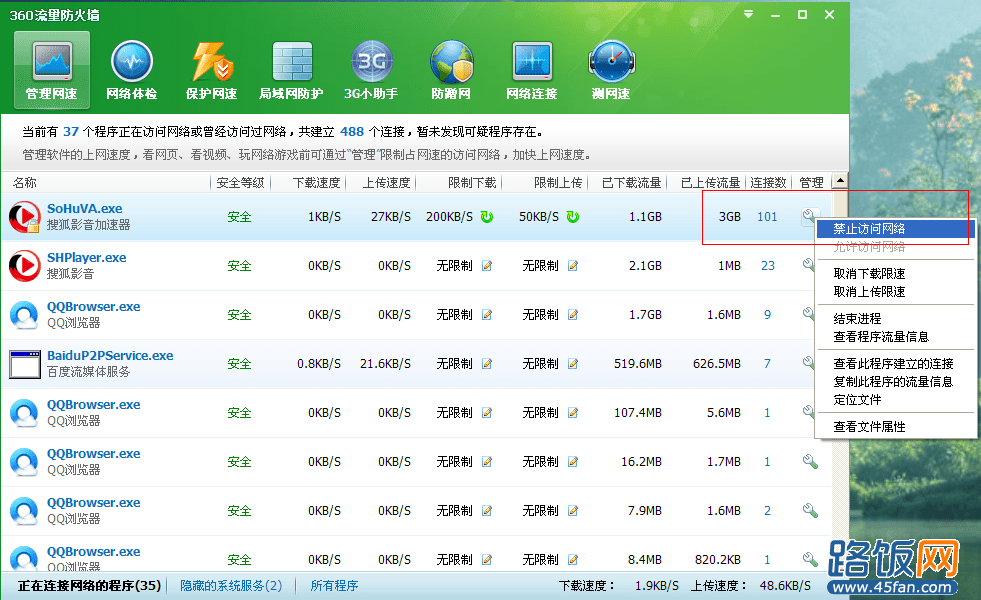Click the BaiduP2PService.exe window icon
981x600 pixels.
pos(25,364)
